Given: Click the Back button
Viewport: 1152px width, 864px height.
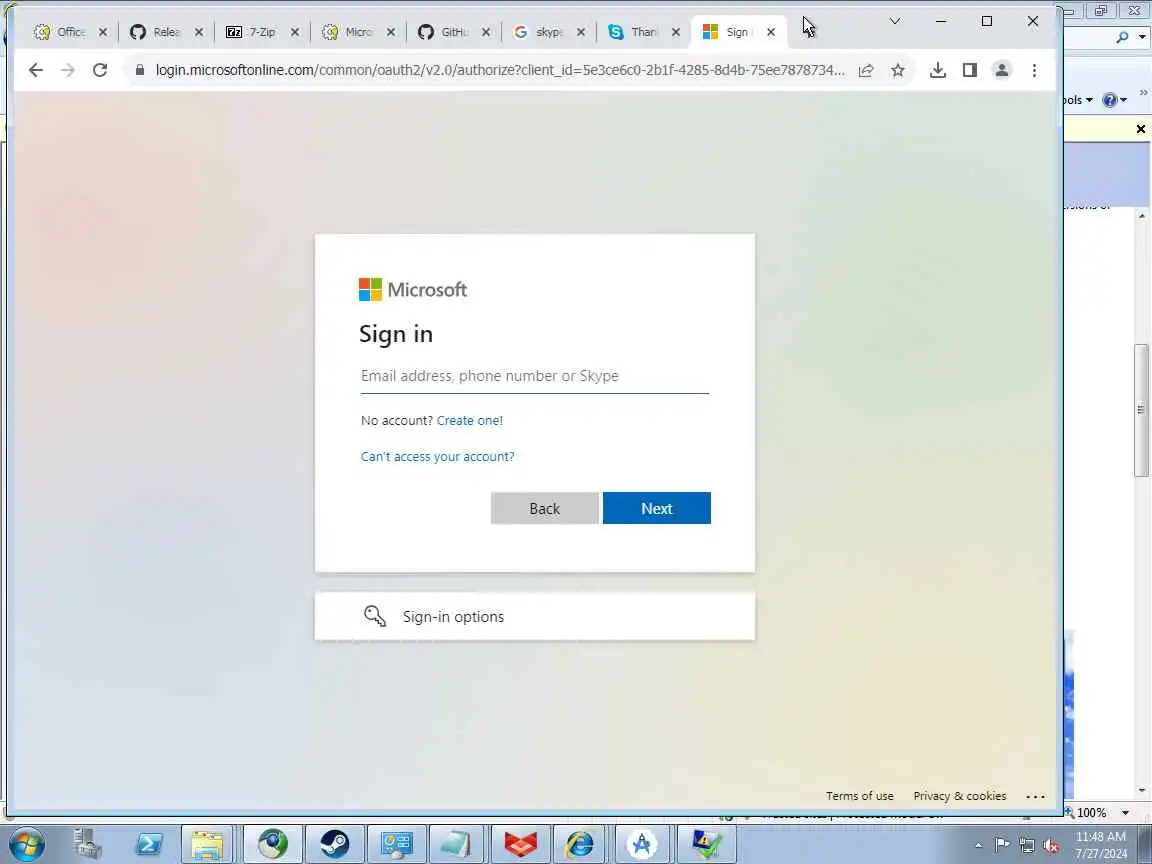Looking at the screenshot, I should coord(544,508).
